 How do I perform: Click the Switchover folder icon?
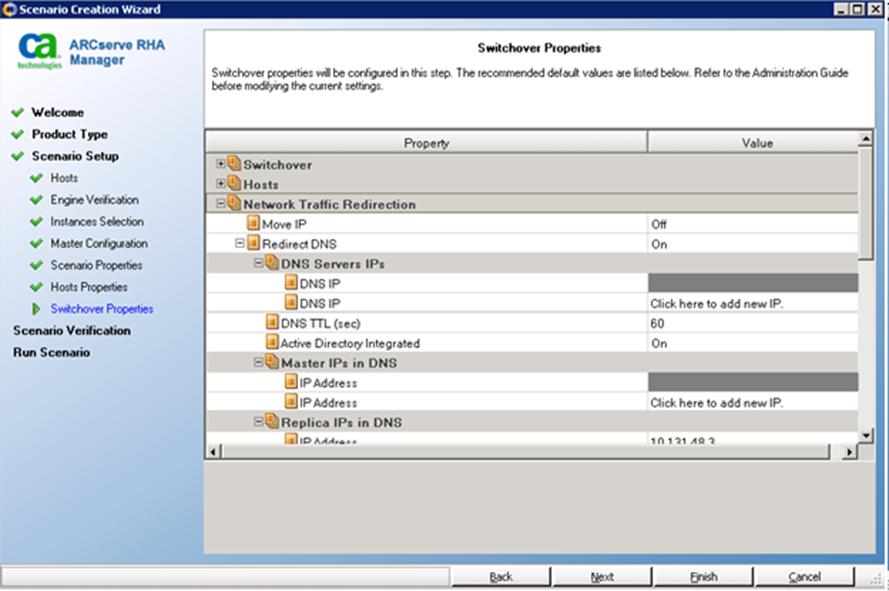(234, 163)
